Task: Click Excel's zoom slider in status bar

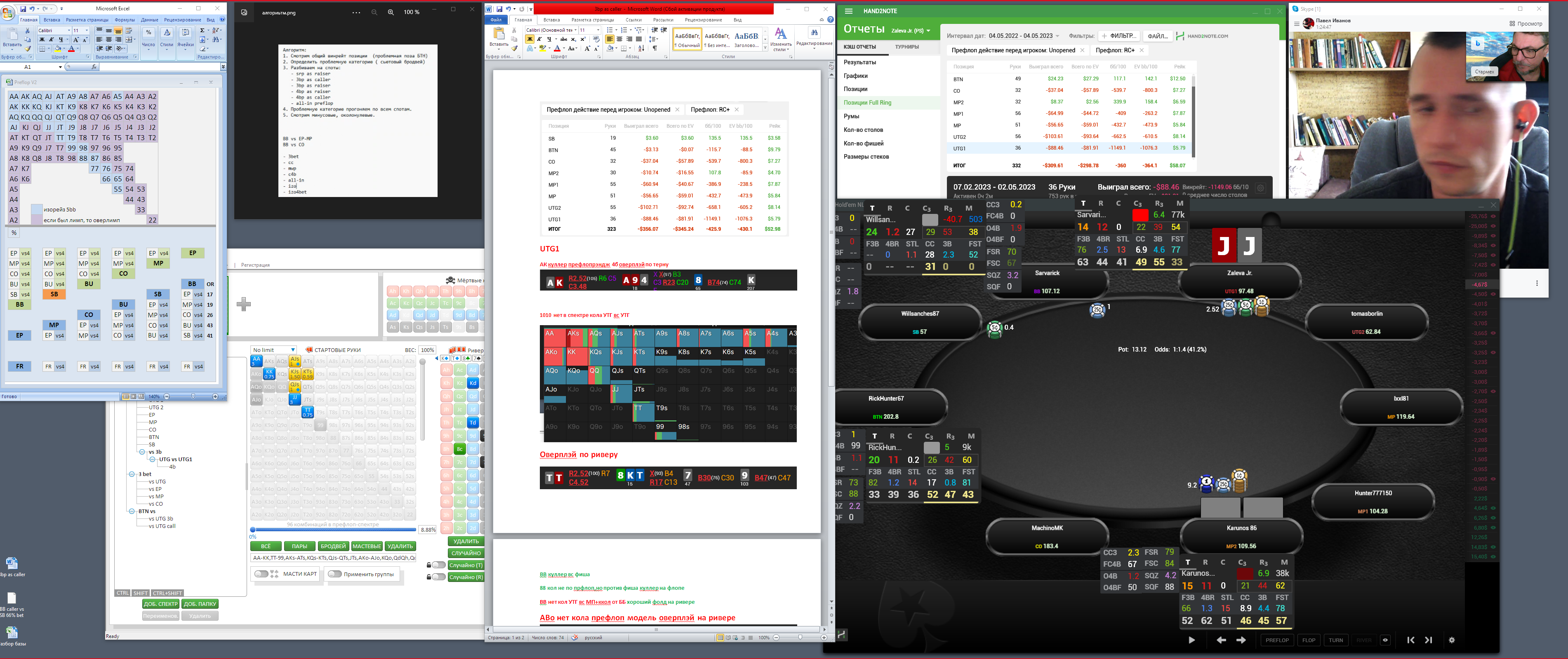Action: click(193, 397)
